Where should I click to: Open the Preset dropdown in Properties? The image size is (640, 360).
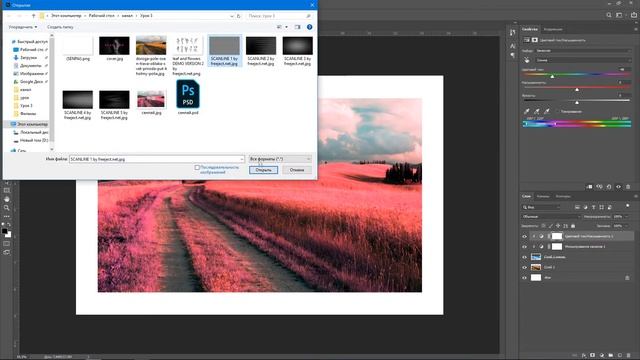tap(583, 51)
